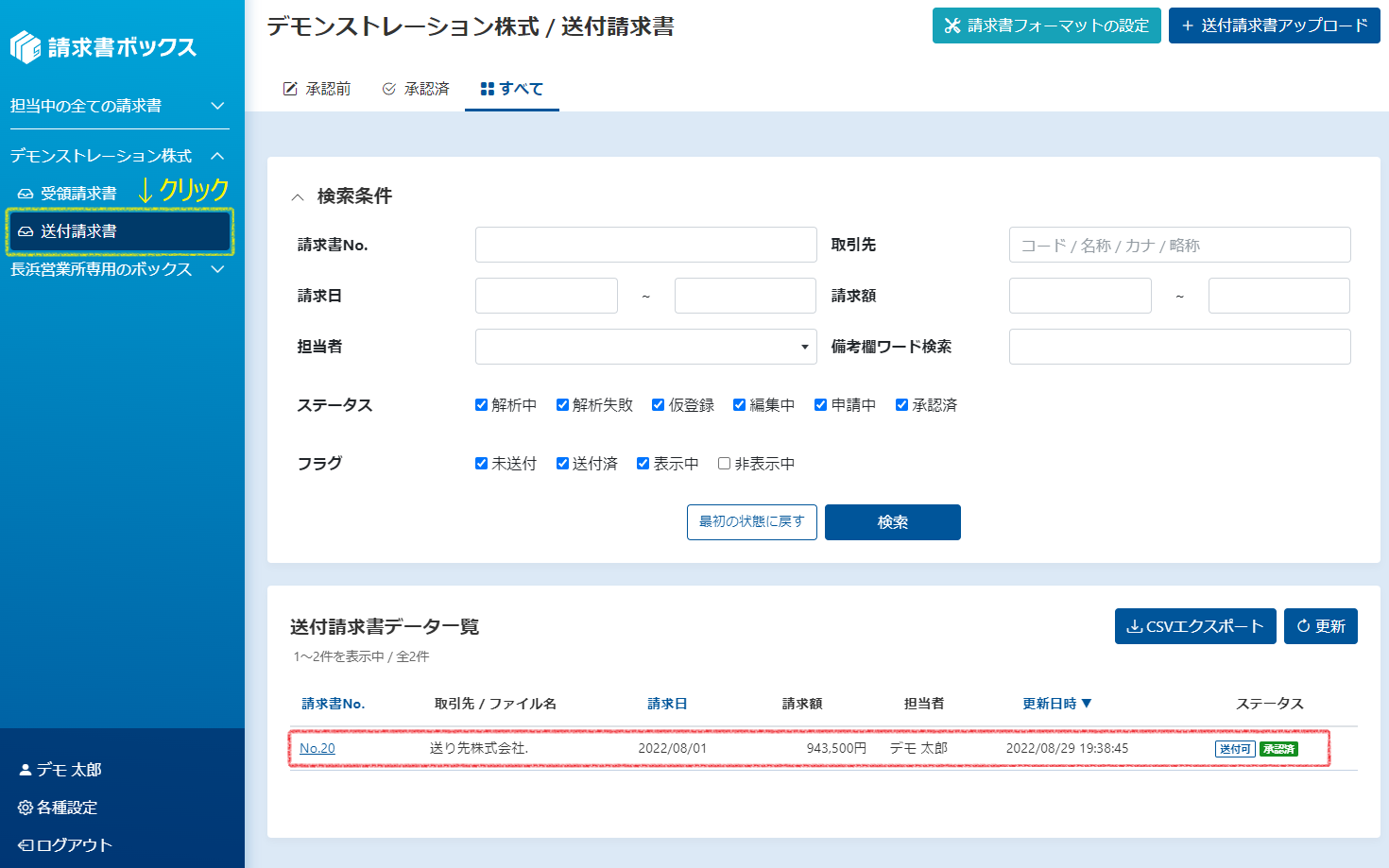Viewport: 1389px width, 868px height.
Task: Click the edit icon on 承認前 tab
Action: click(x=290, y=89)
